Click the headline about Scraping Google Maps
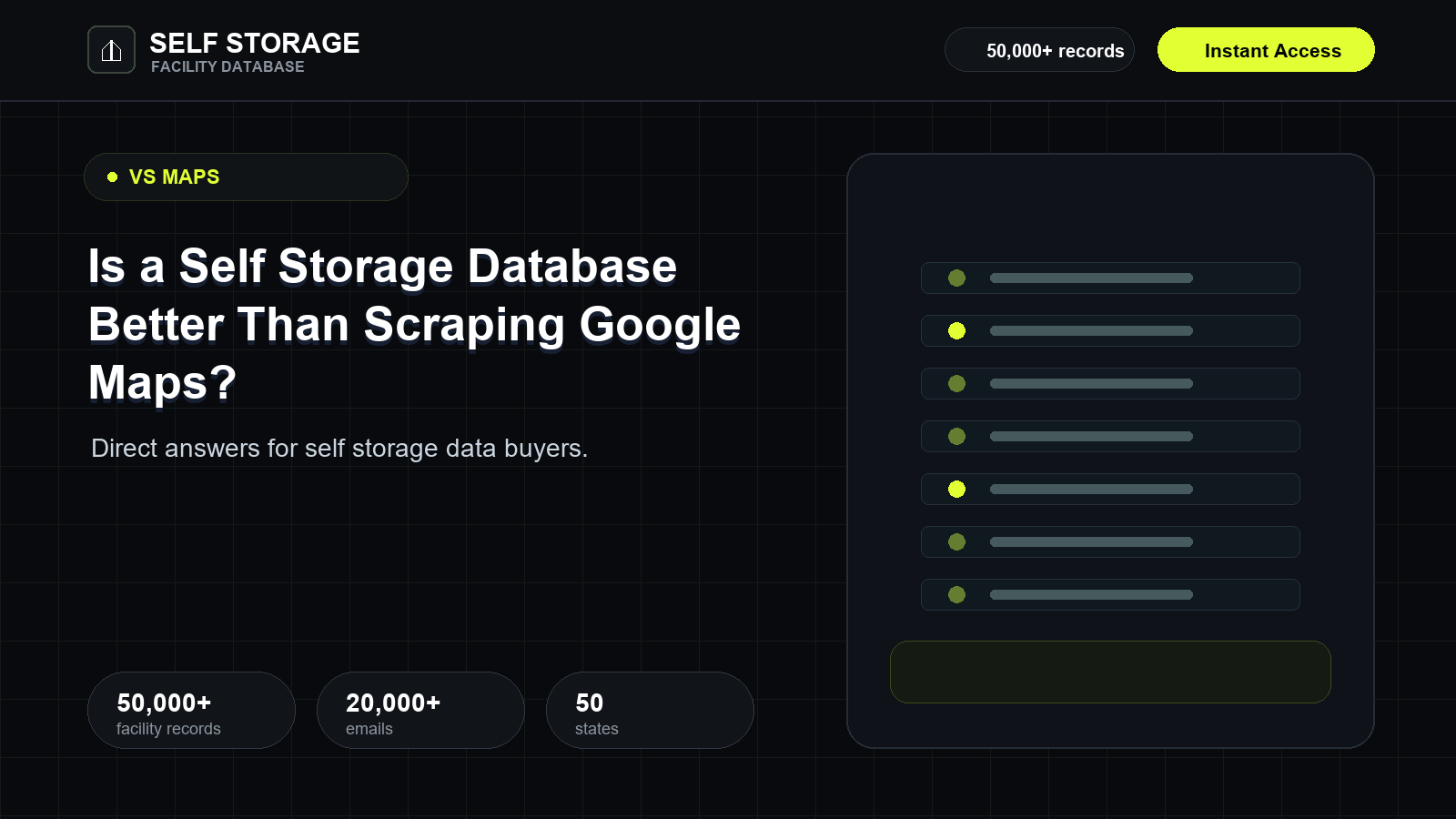The image size is (1456, 819). 414,324
